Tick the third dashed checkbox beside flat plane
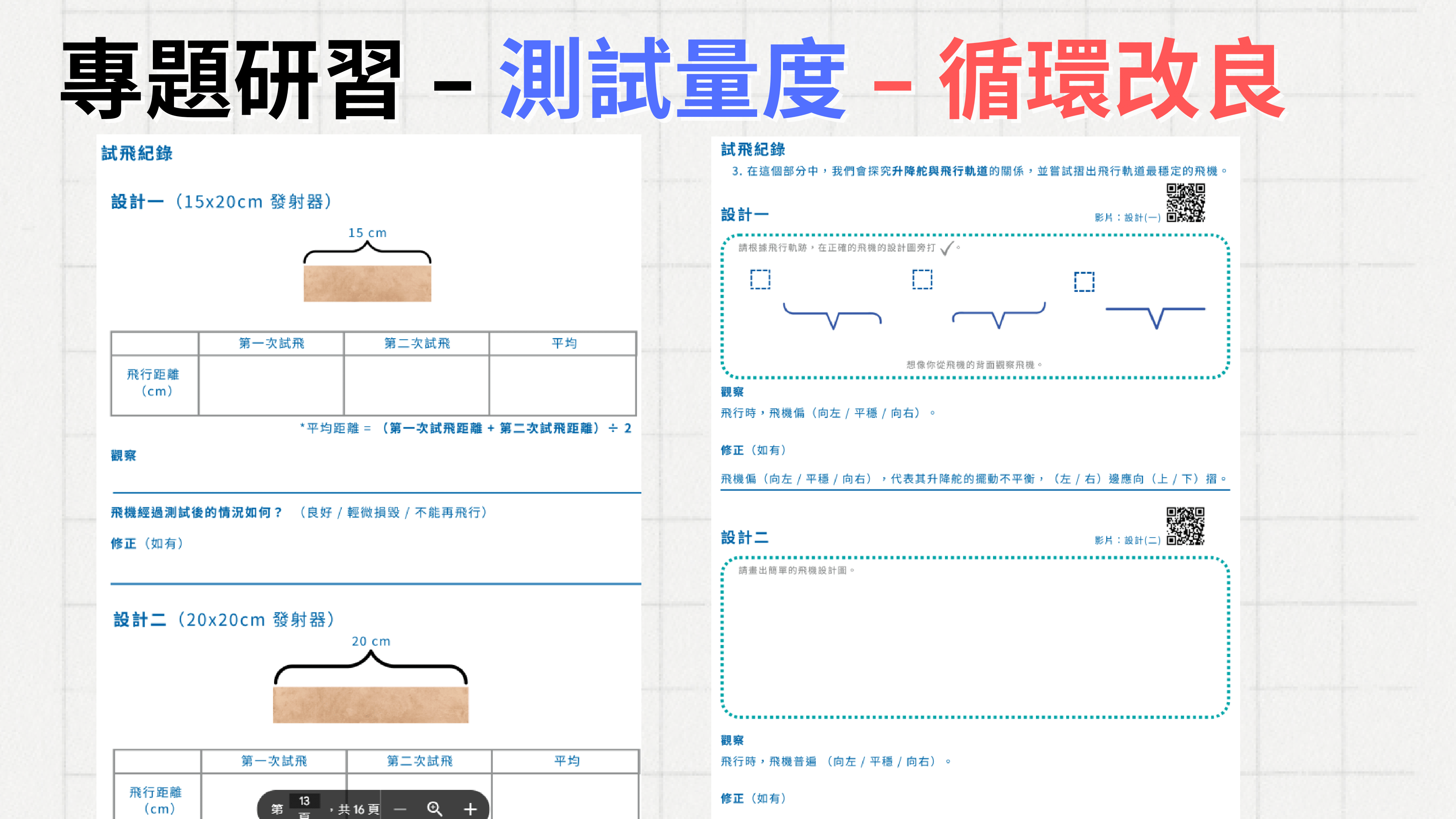The width and height of the screenshot is (1456, 819). [x=1084, y=281]
